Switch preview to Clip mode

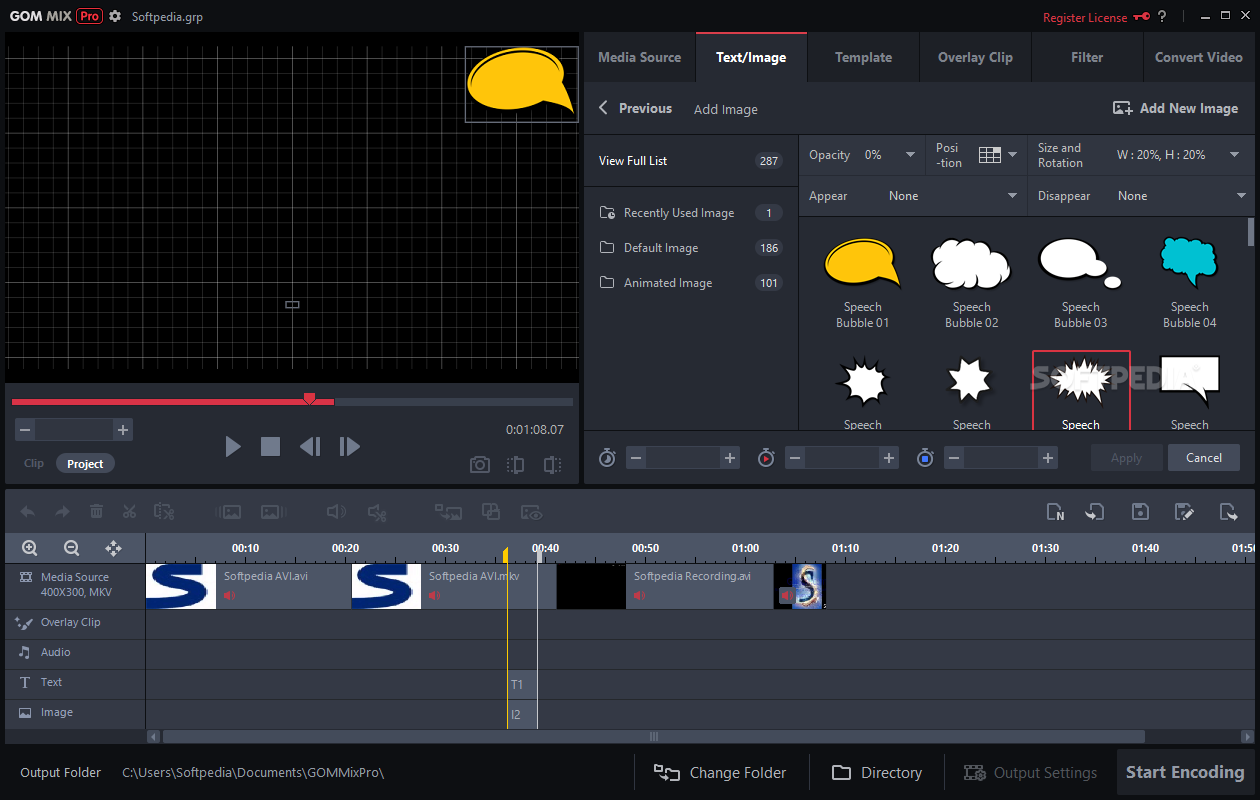pyautogui.click(x=34, y=464)
